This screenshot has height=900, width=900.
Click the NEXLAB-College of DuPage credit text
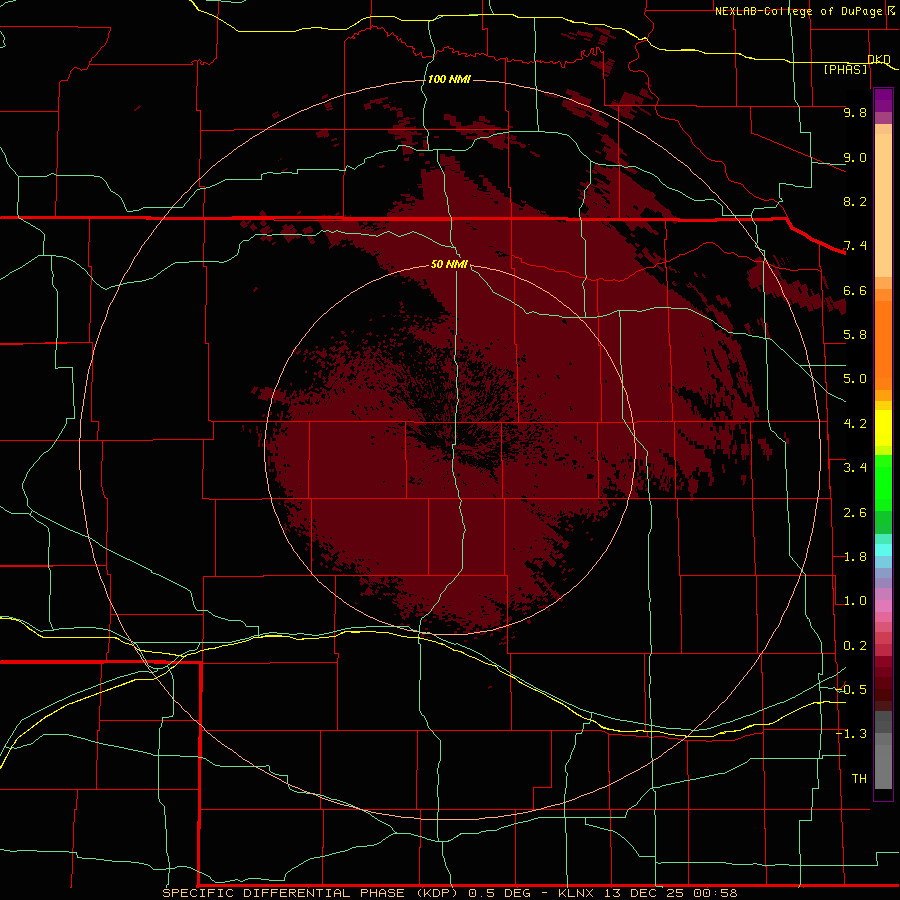point(798,11)
